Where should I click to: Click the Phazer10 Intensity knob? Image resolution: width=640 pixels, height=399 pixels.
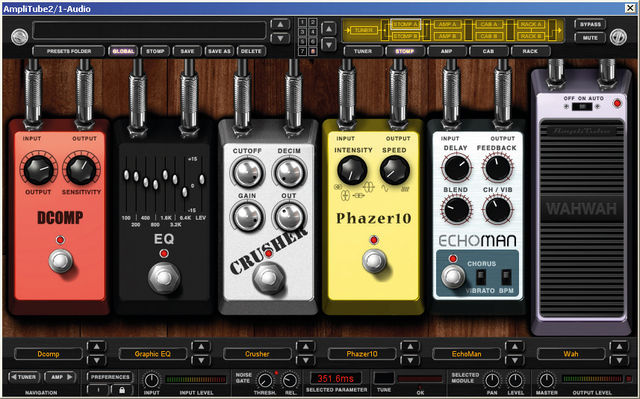pyautogui.click(x=352, y=170)
